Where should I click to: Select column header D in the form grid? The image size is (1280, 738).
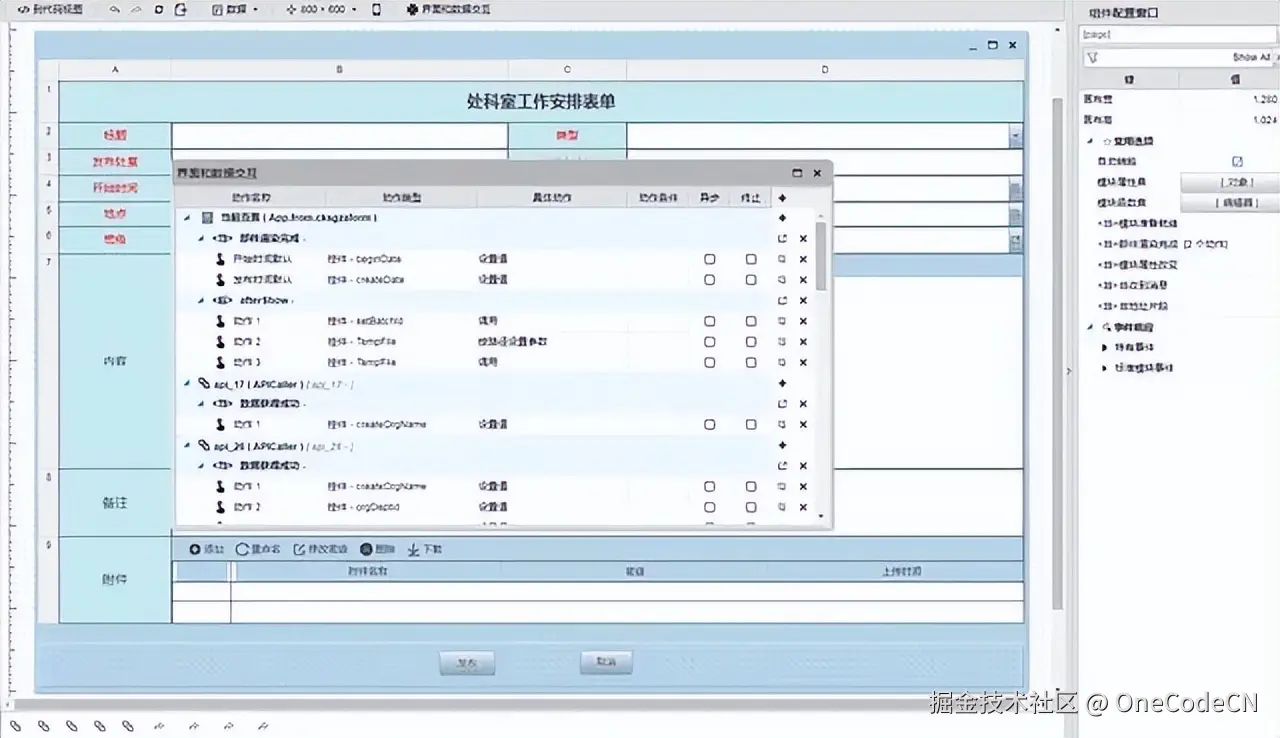tap(825, 69)
